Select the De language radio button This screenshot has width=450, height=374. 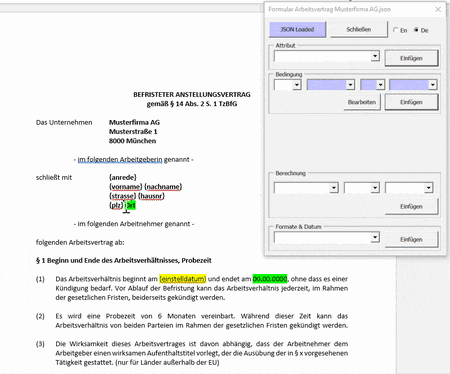416,30
